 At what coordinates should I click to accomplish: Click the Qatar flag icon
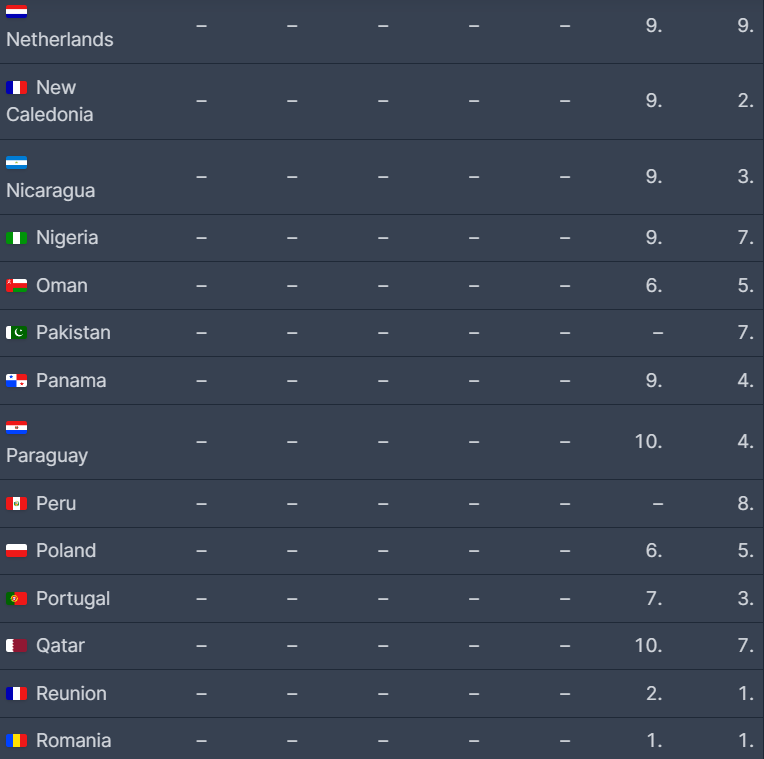16,646
